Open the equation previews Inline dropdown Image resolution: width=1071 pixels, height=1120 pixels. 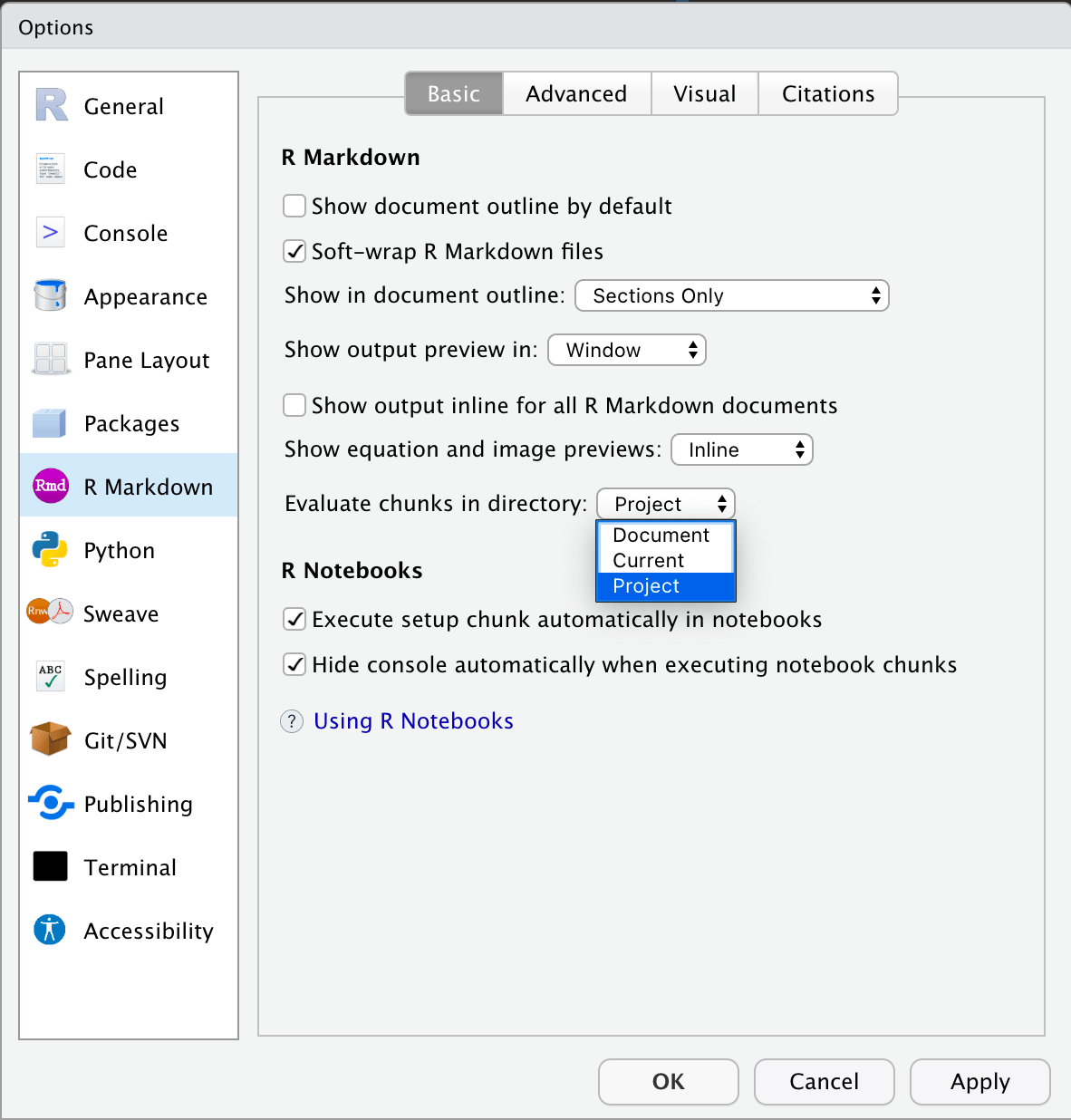pos(742,449)
